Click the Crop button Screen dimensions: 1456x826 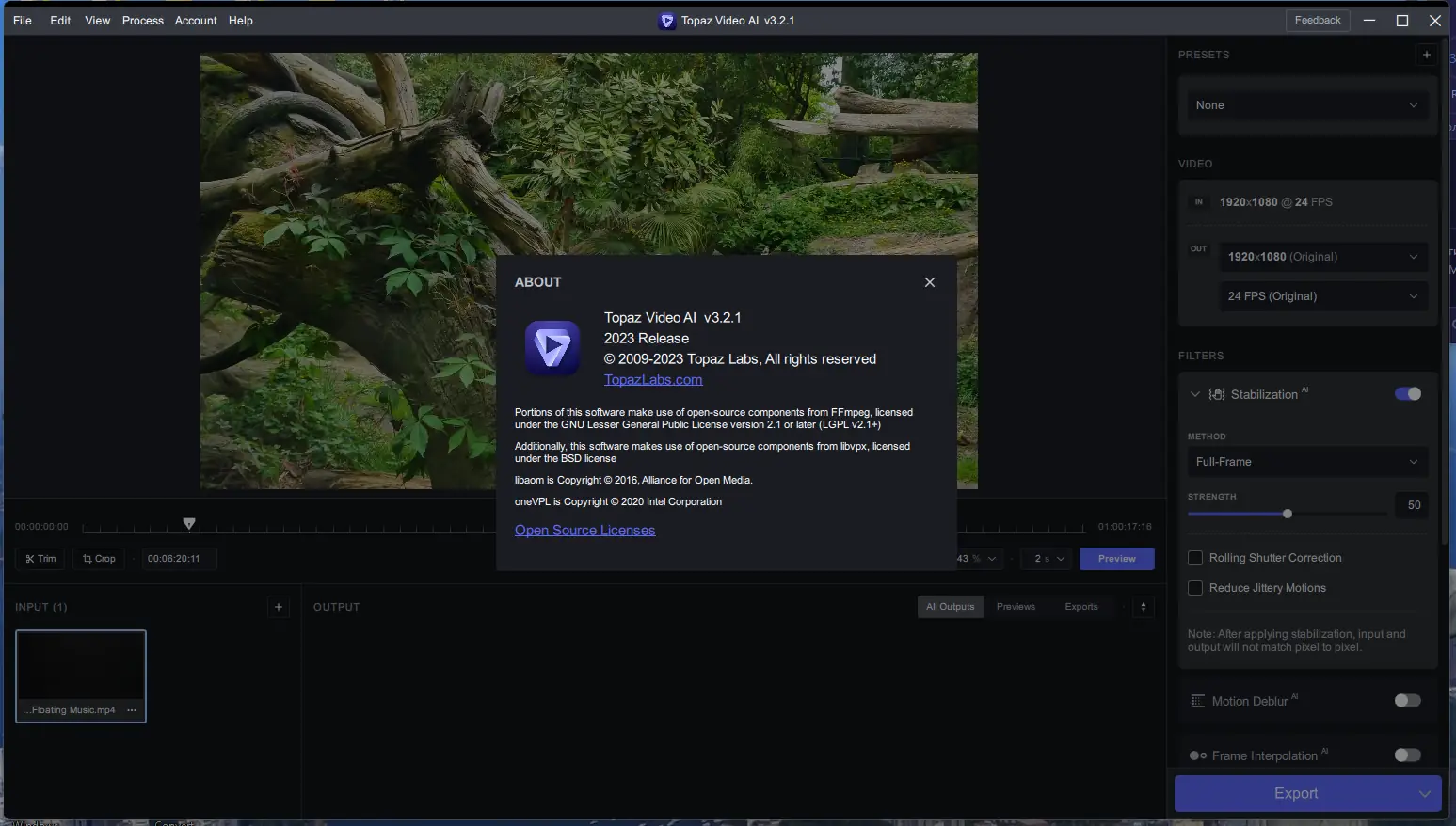[x=99, y=559]
